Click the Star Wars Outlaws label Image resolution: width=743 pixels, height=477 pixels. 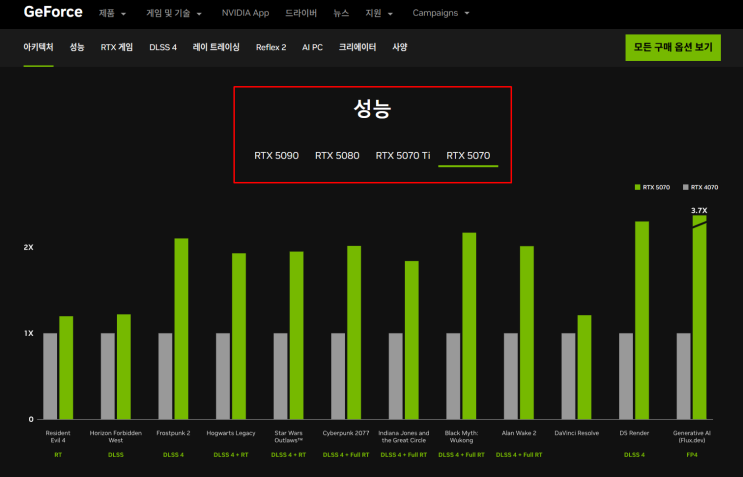[288, 437]
